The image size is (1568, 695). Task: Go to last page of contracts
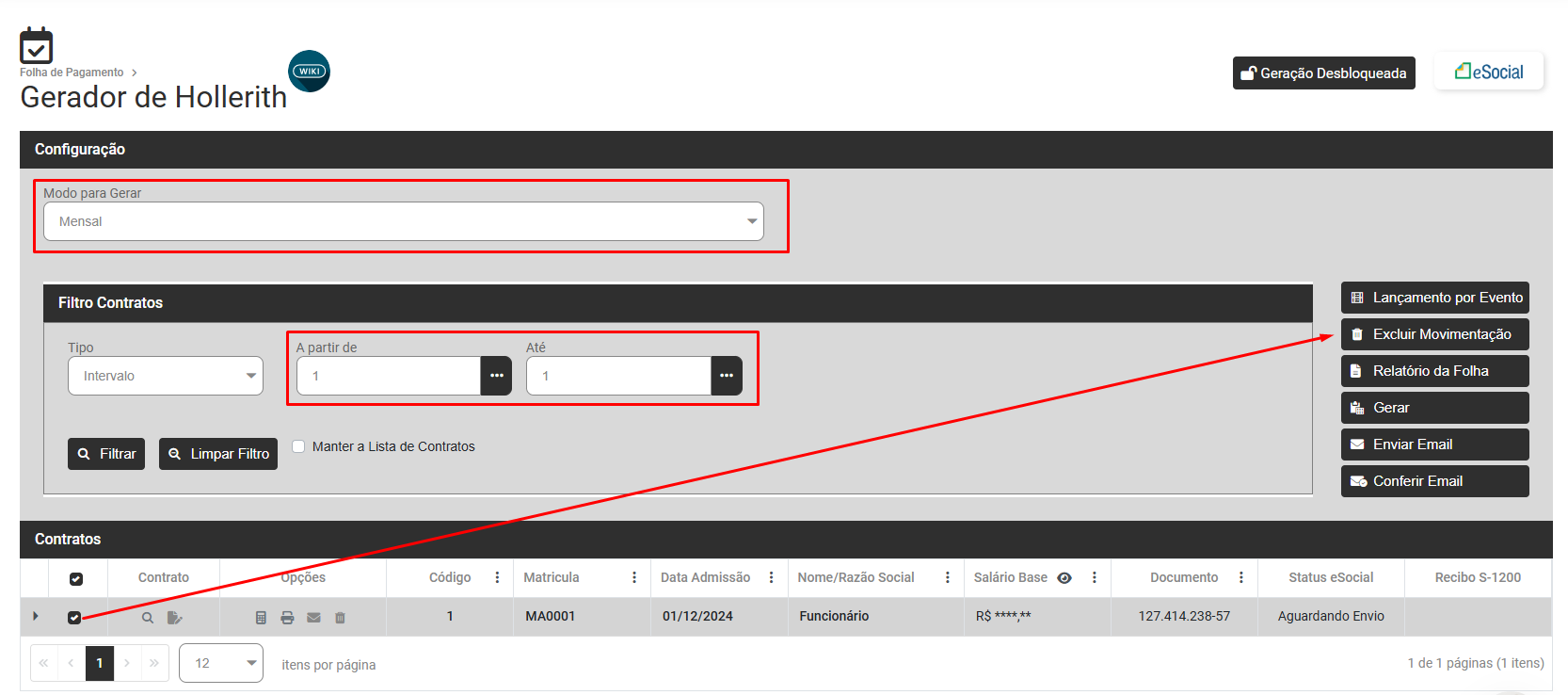[x=154, y=663]
